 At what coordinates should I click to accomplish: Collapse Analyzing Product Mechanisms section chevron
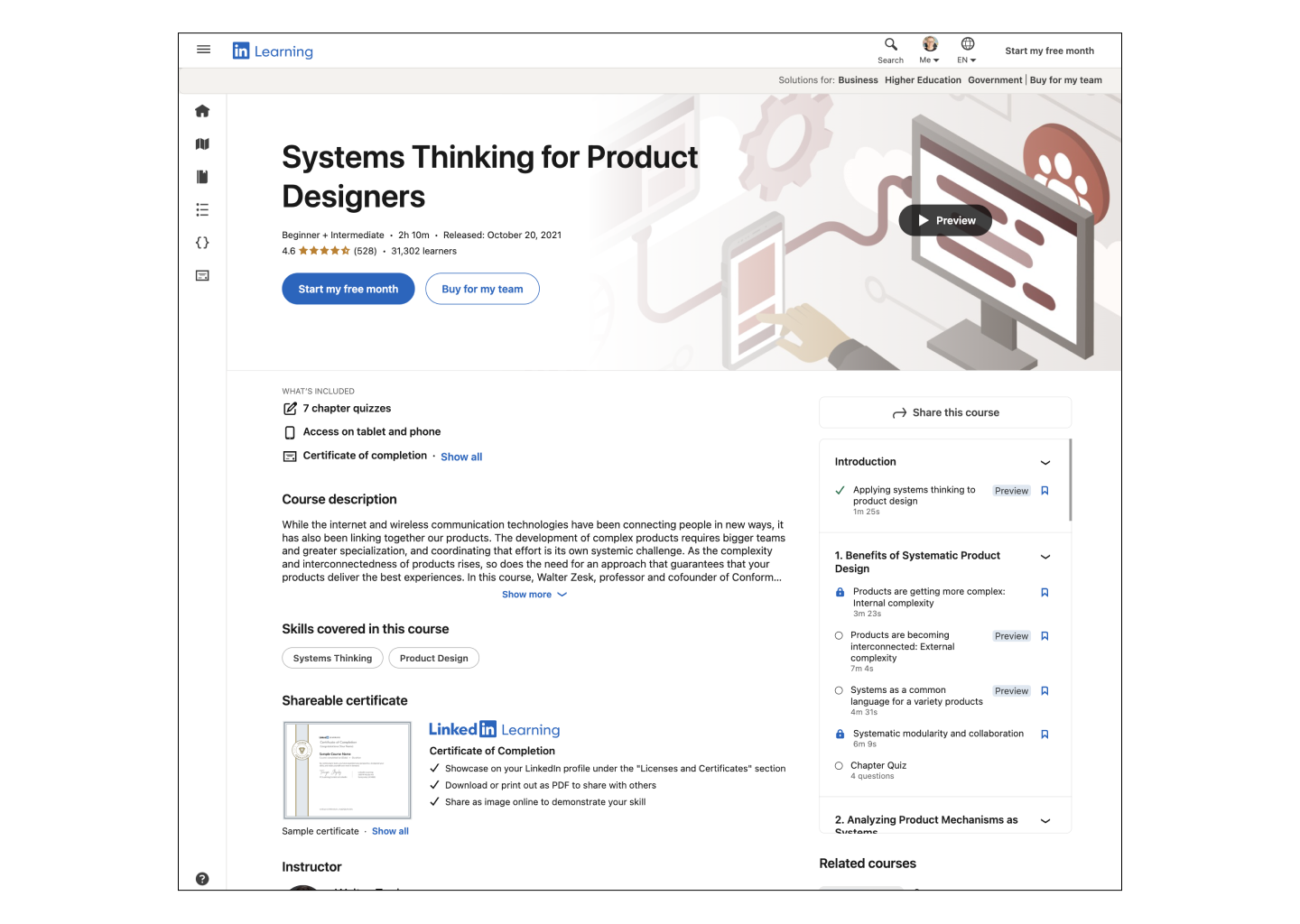click(x=1045, y=821)
